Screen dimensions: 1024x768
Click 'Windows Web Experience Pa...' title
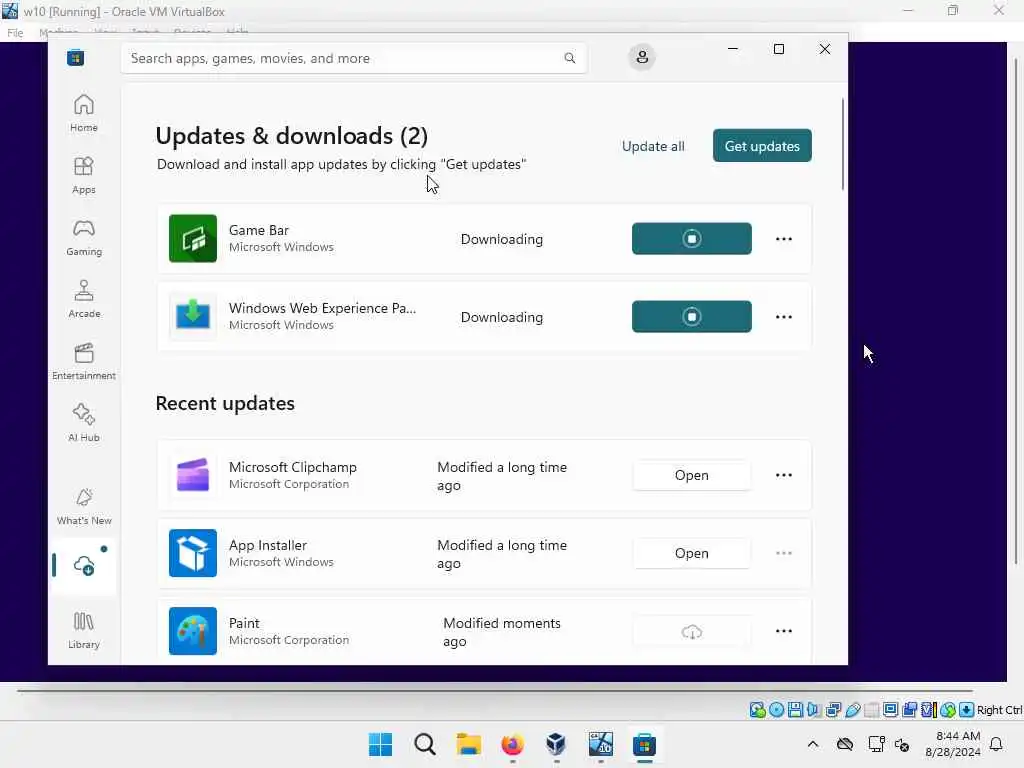(x=323, y=308)
